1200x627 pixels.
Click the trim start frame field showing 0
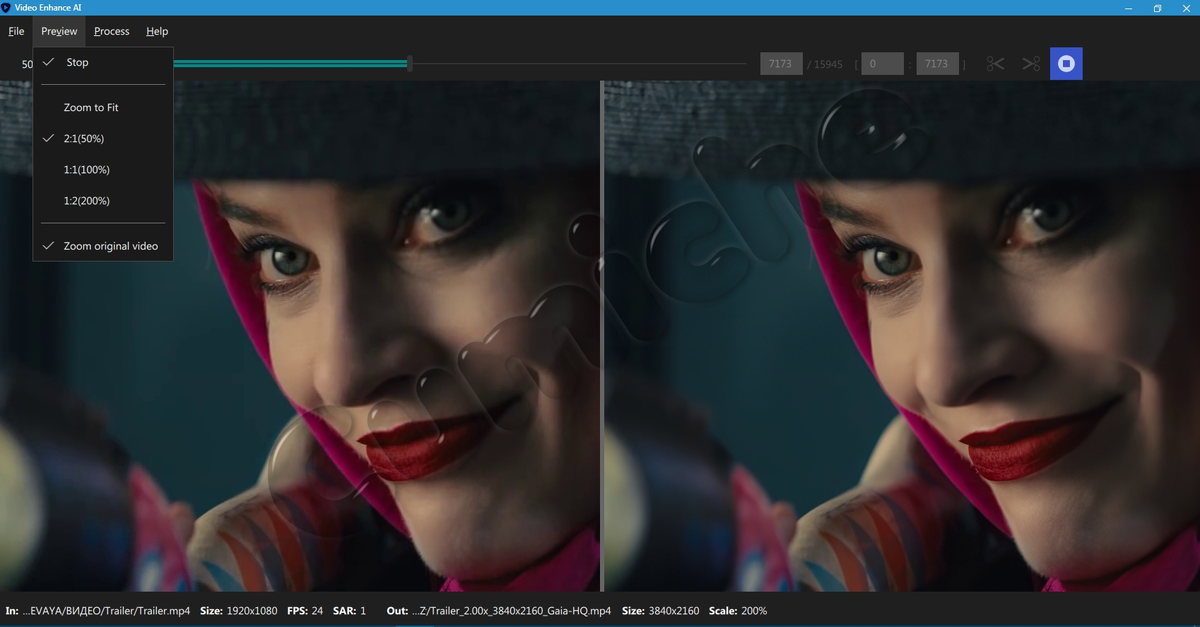(882, 64)
